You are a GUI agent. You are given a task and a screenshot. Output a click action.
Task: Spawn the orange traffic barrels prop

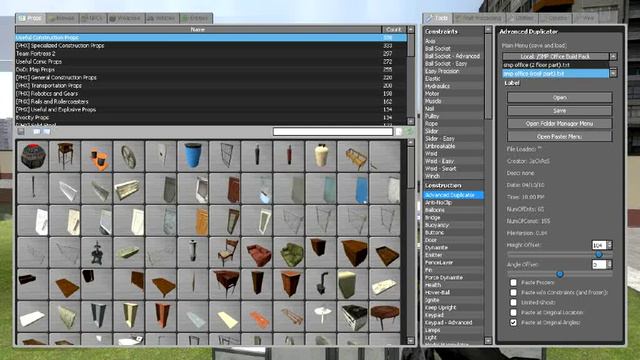coord(97,156)
